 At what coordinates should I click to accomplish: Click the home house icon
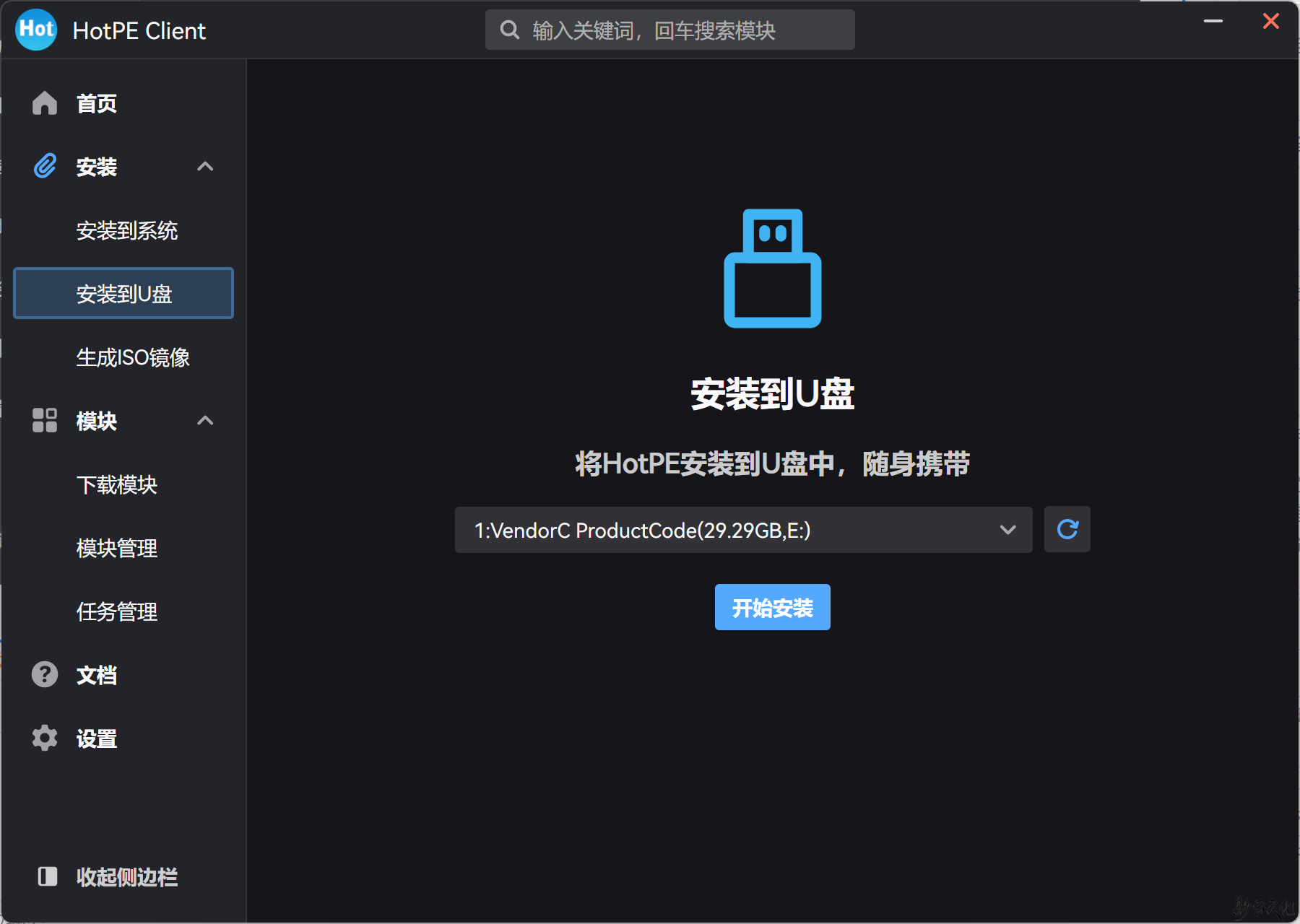[x=45, y=103]
